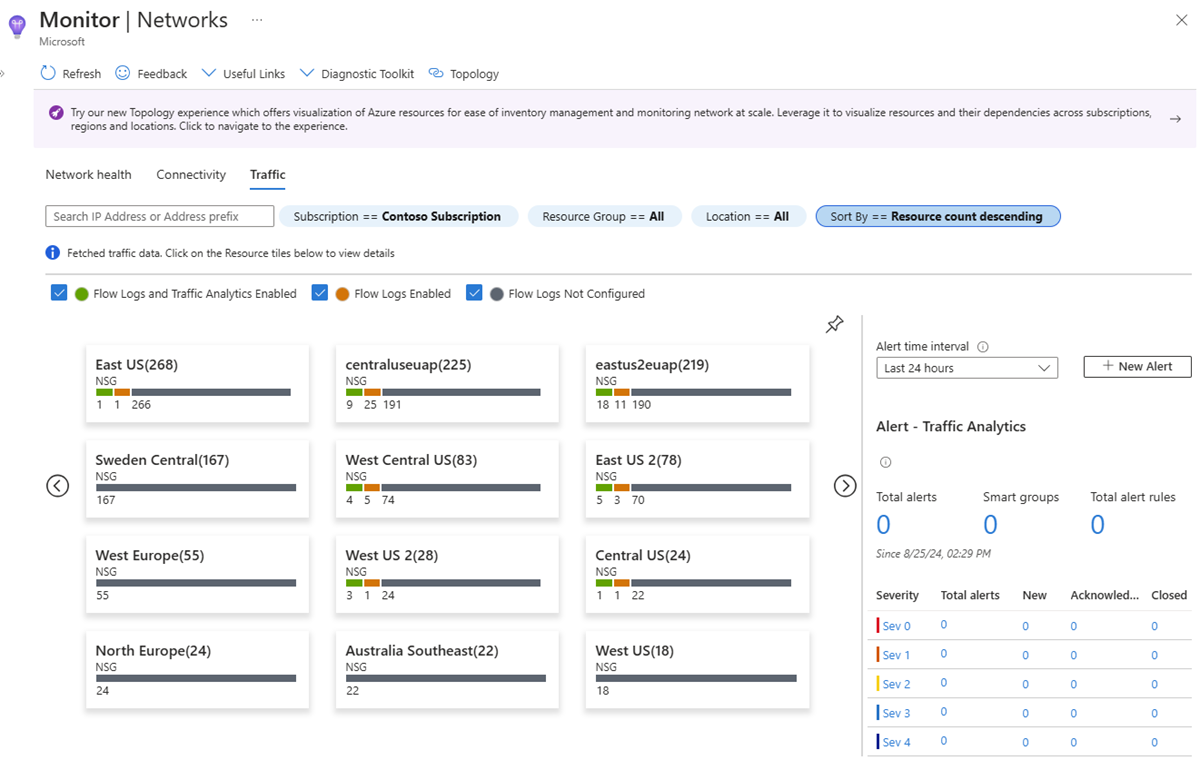Click the New Alert button
Viewport: 1200px width, 770px height.
(1137, 366)
